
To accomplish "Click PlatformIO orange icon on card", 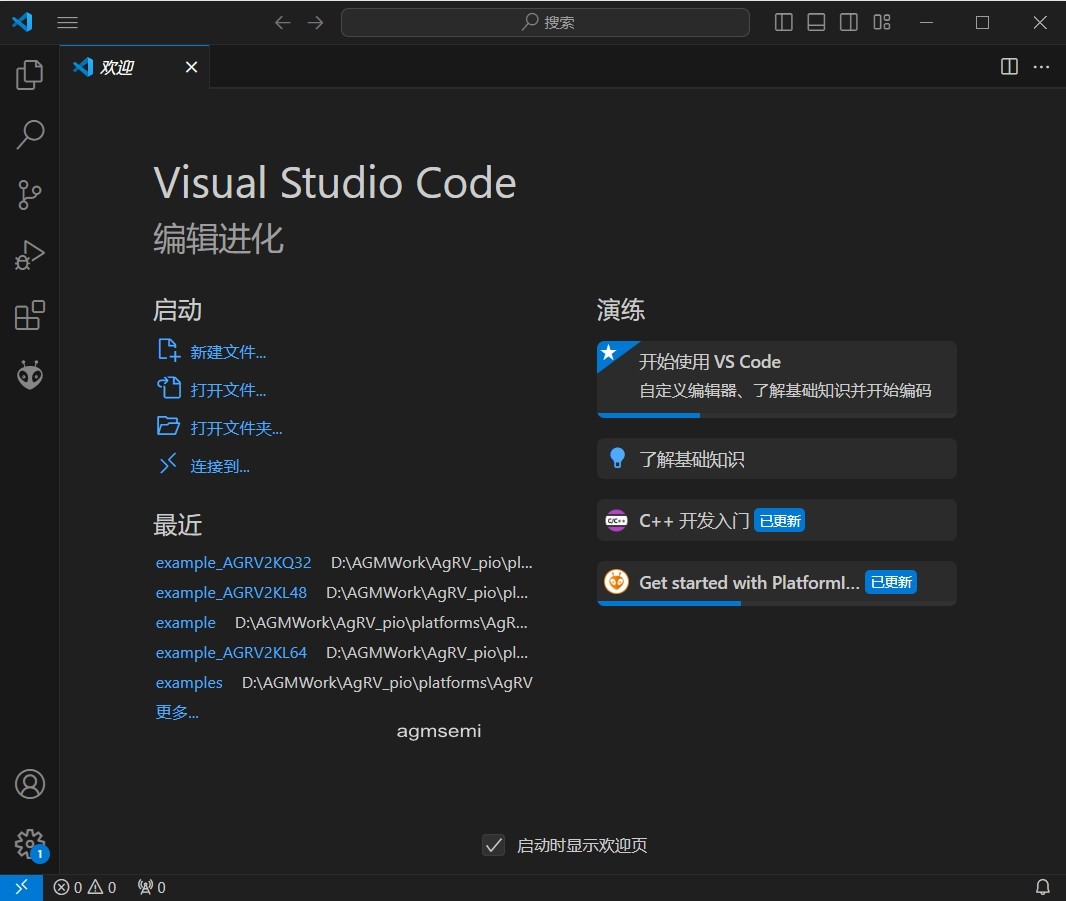I will click(617, 582).
